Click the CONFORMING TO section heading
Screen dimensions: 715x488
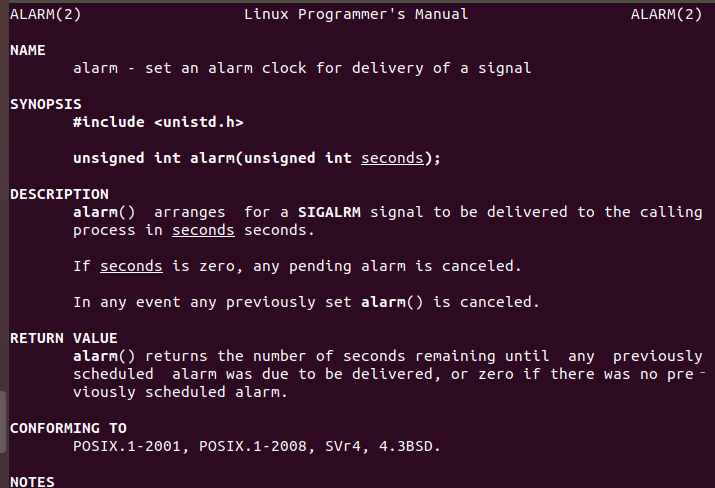point(68,428)
